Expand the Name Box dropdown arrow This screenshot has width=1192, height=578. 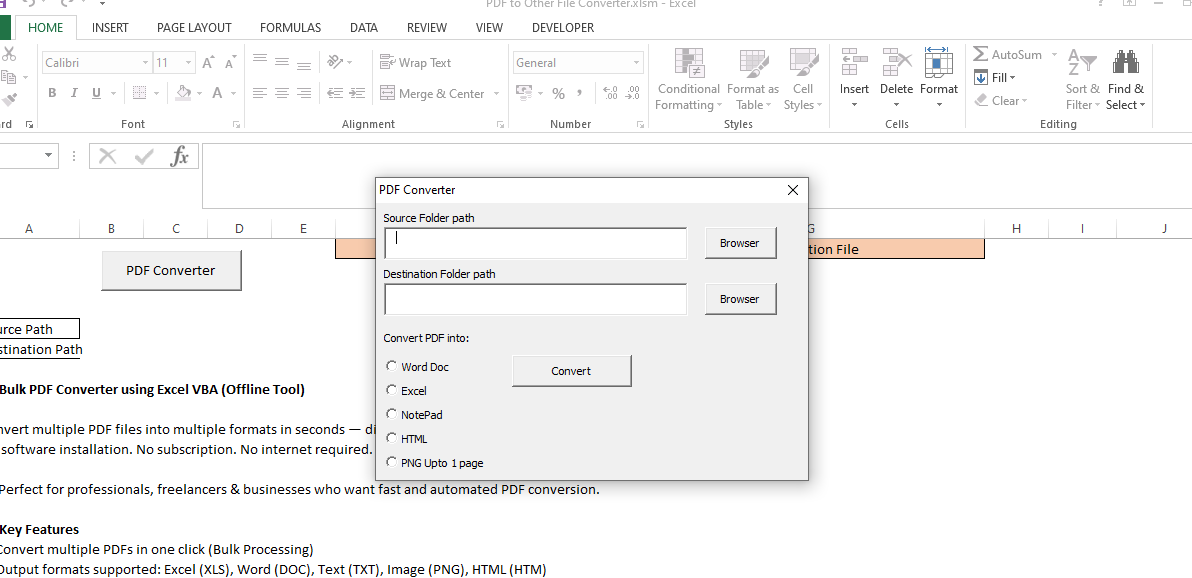[x=49, y=156]
